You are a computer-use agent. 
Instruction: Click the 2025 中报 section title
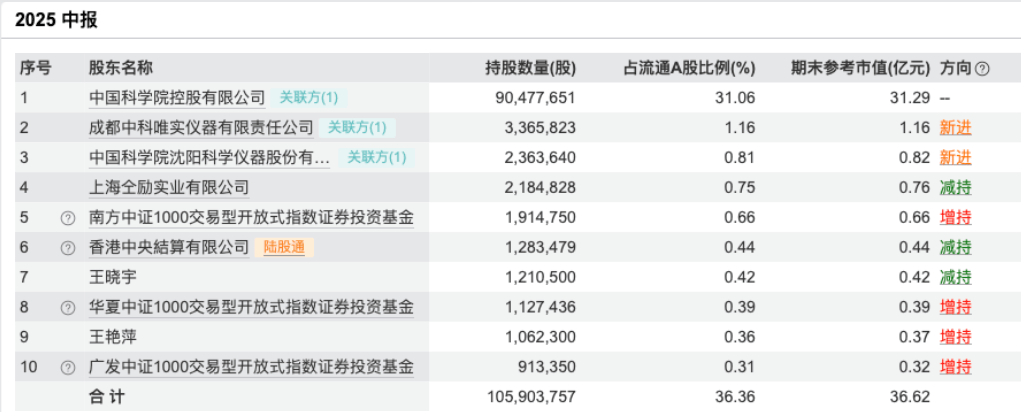coord(57,20)
